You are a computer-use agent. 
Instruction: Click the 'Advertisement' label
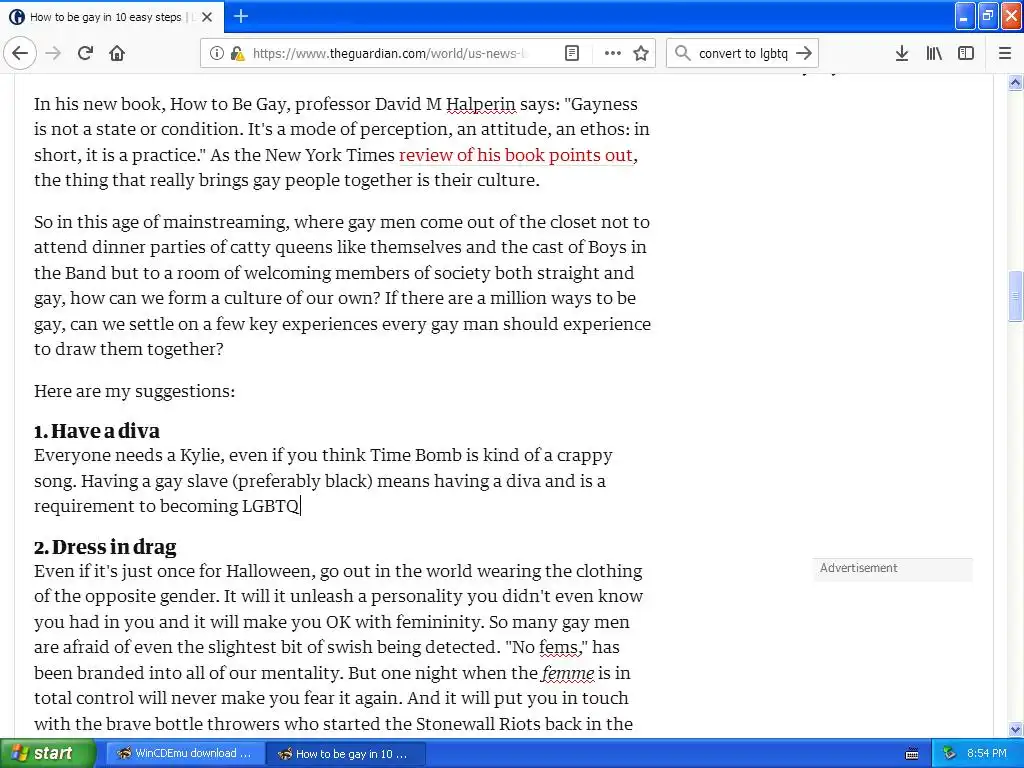(x=858, y=568)
